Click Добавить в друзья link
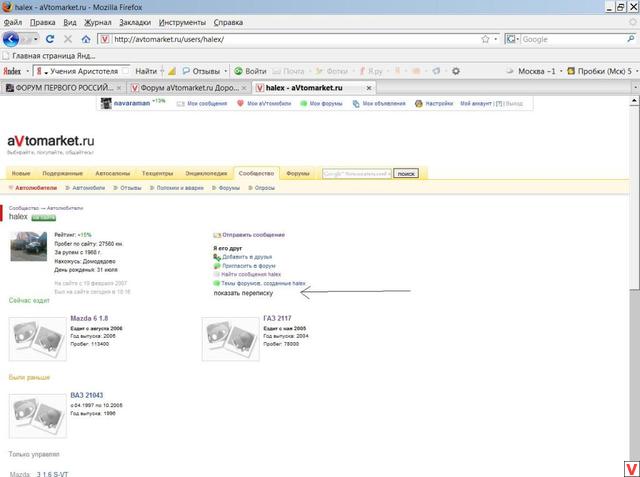 point(247,257)
